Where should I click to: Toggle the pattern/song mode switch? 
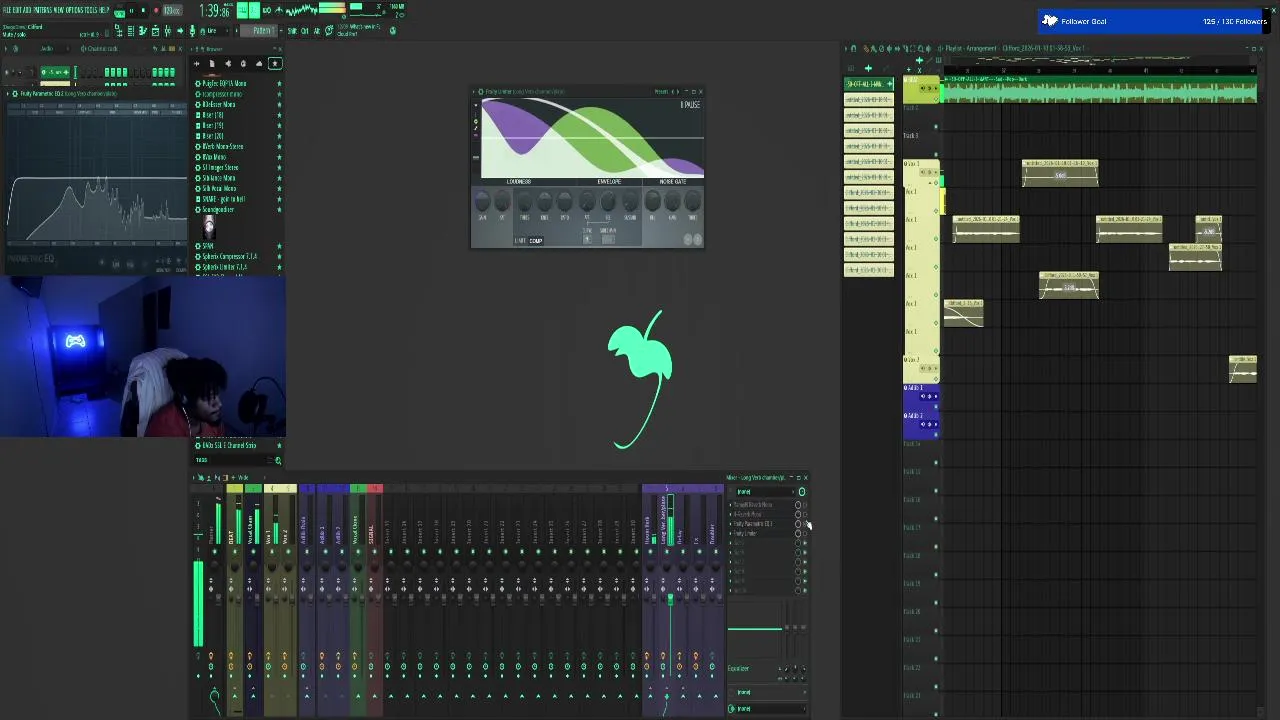(119, 12)
